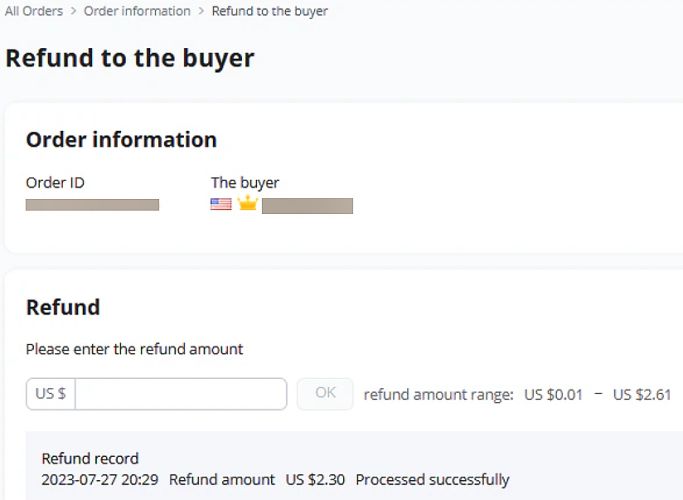The height and width of the screenshot is (500, 683).
Task: Confirm refund with the OK button
Action: (325, 394)
